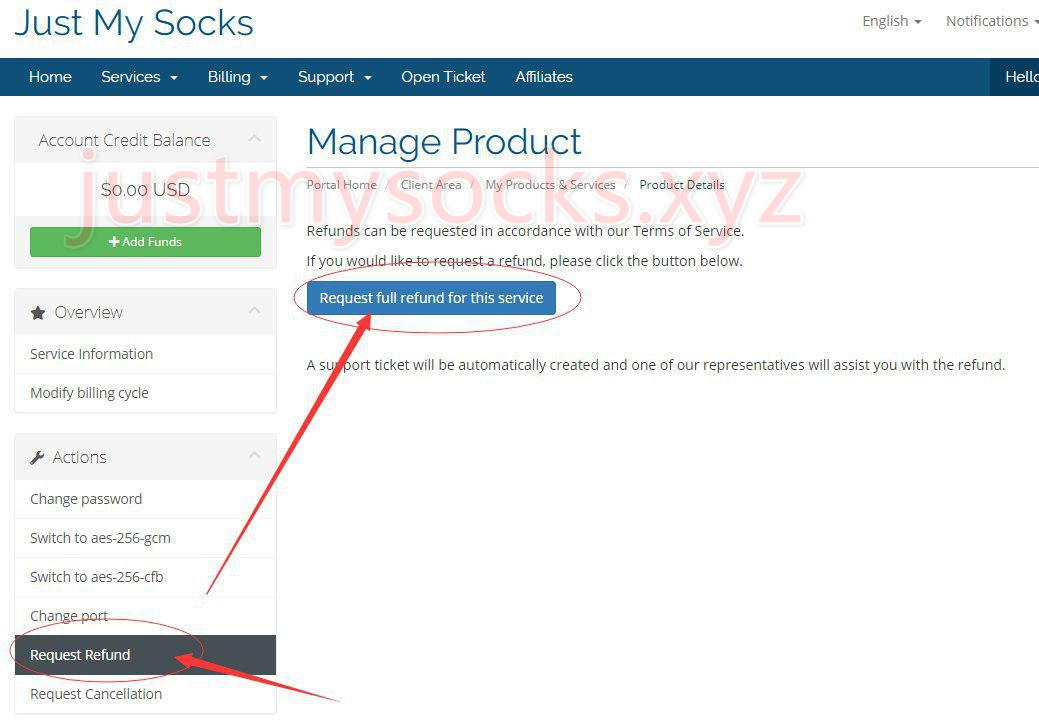Image resolution: width=1039 pixels, height=724 pixels.
Task: Collapse the Account Credit Balance panel chevron
Action: [254, 138]
